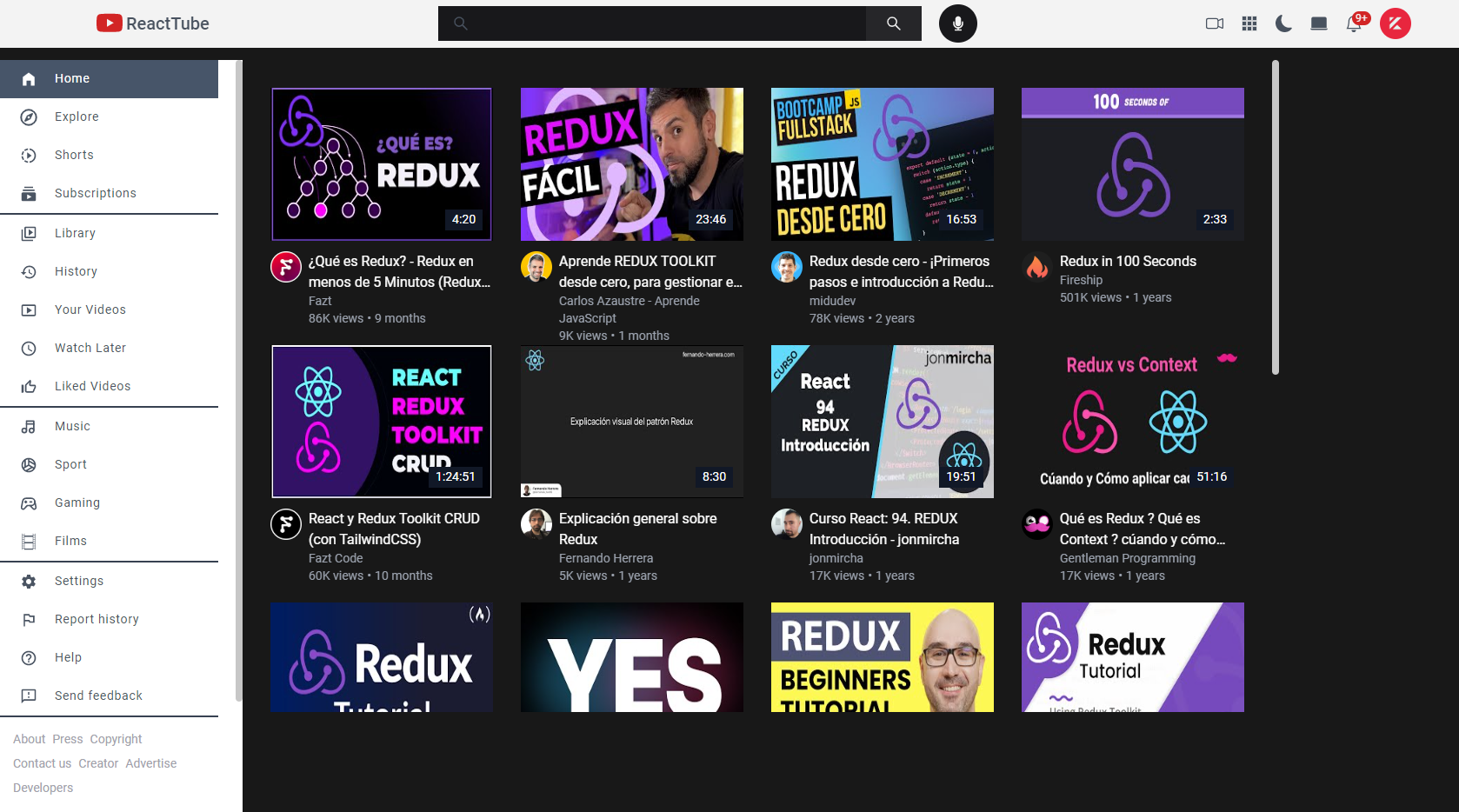Open the Settings entry in the sidebar

[x=78, y=581]
